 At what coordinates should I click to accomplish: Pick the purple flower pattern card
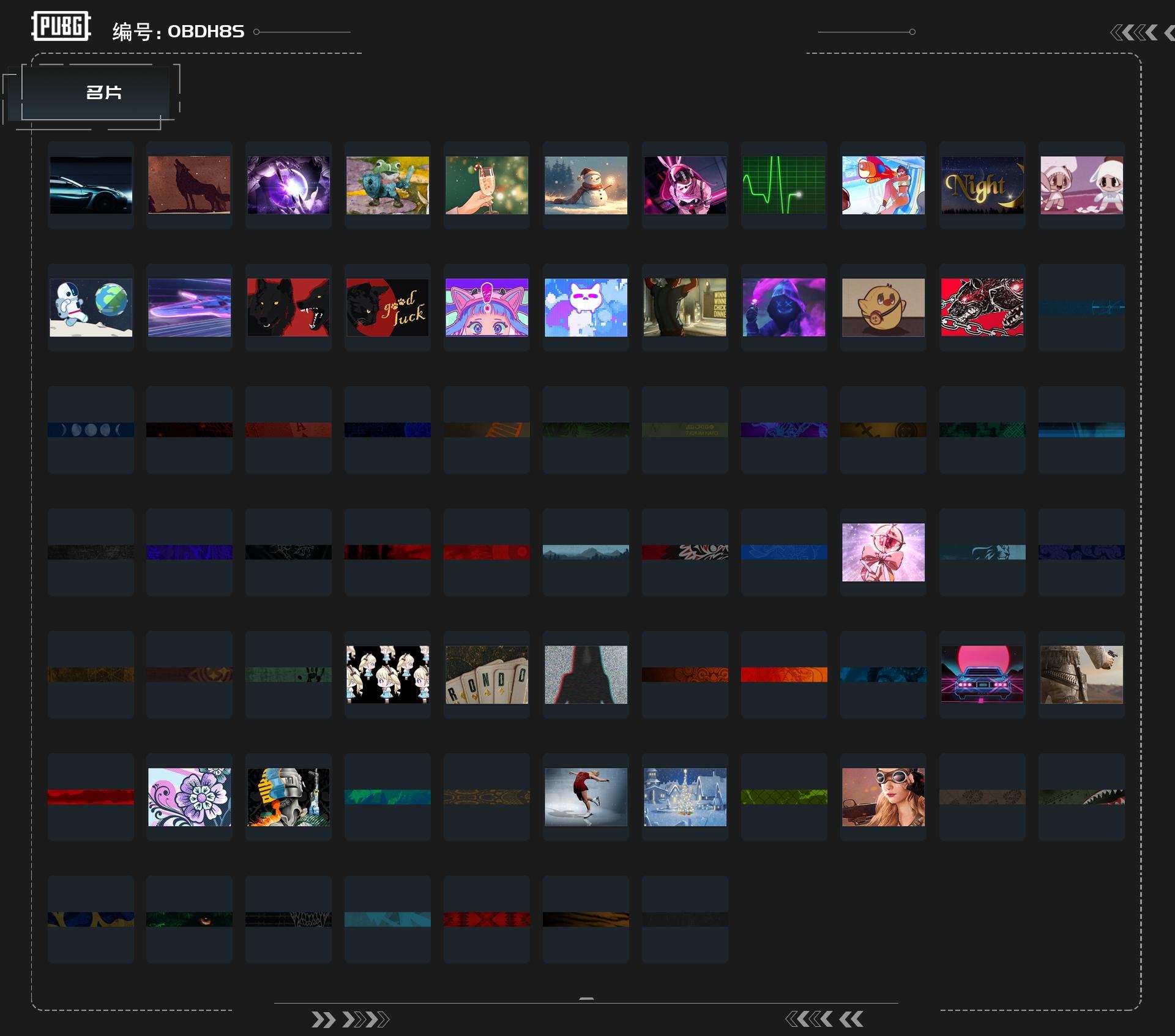point(189,797)
